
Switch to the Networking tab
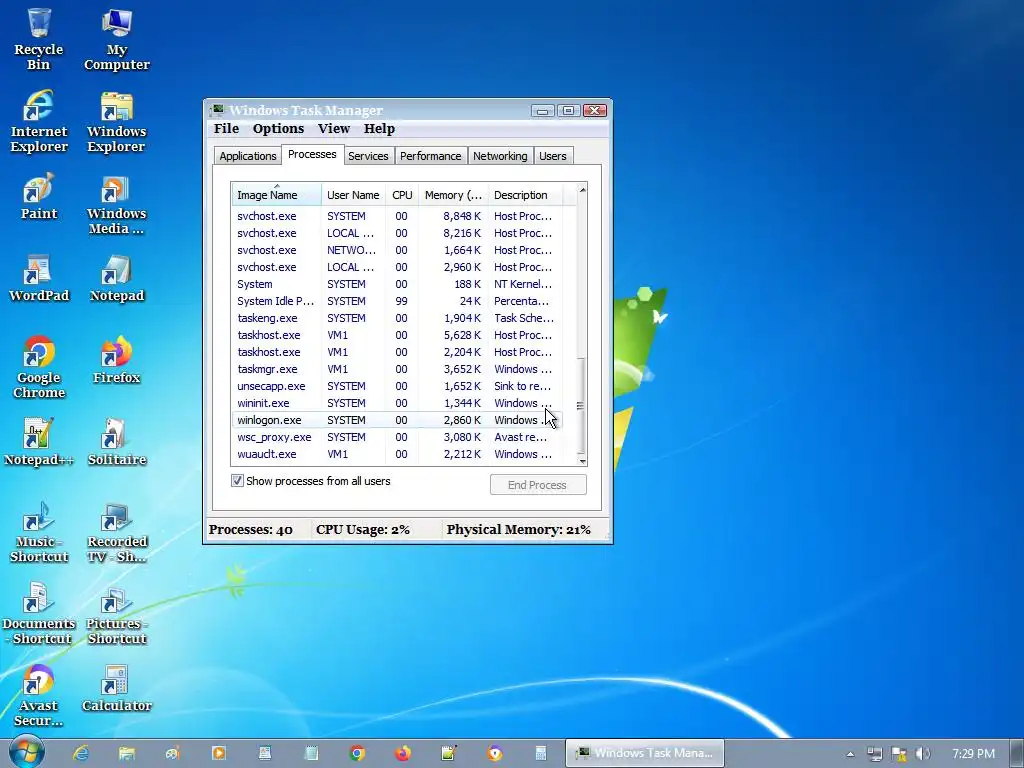pyautogui.click(x=500, y=156)
